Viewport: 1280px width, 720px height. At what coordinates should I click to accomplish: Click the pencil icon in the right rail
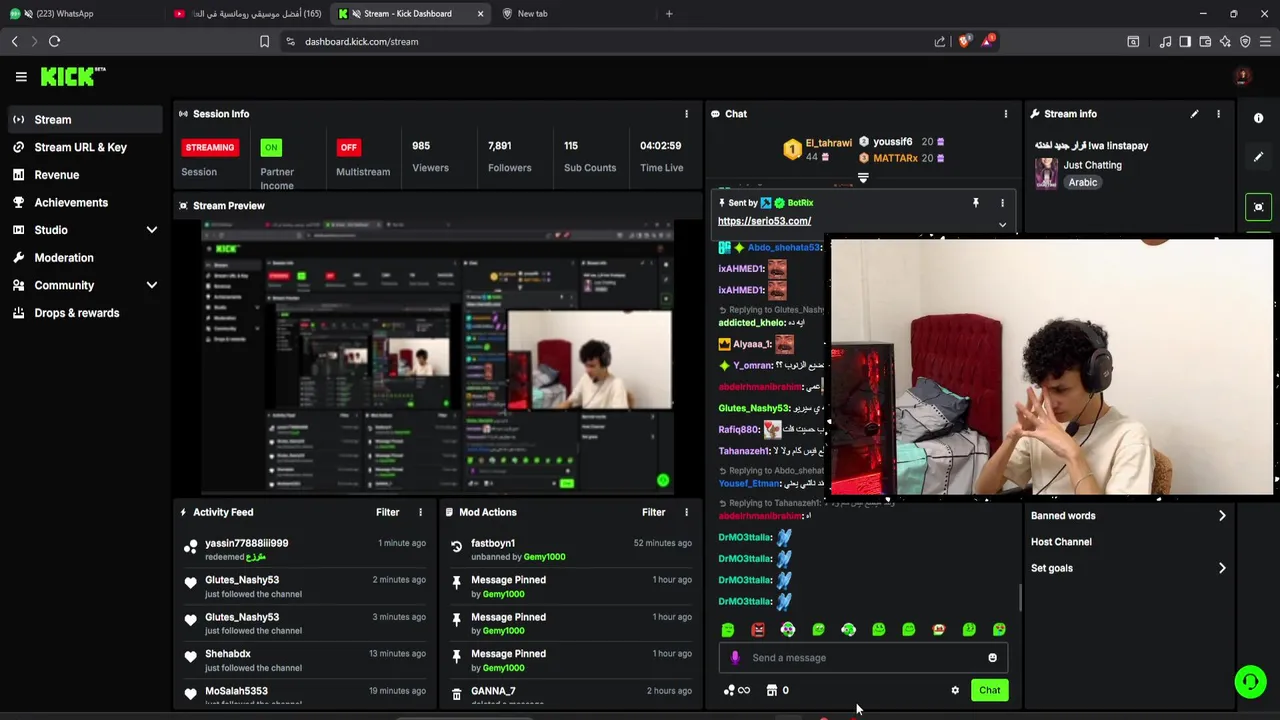(1258, 157)
